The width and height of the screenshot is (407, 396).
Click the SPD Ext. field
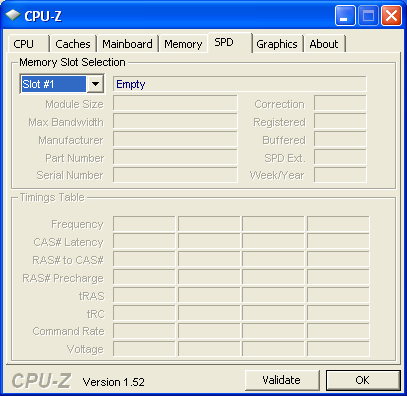click(x=340, y=157)
